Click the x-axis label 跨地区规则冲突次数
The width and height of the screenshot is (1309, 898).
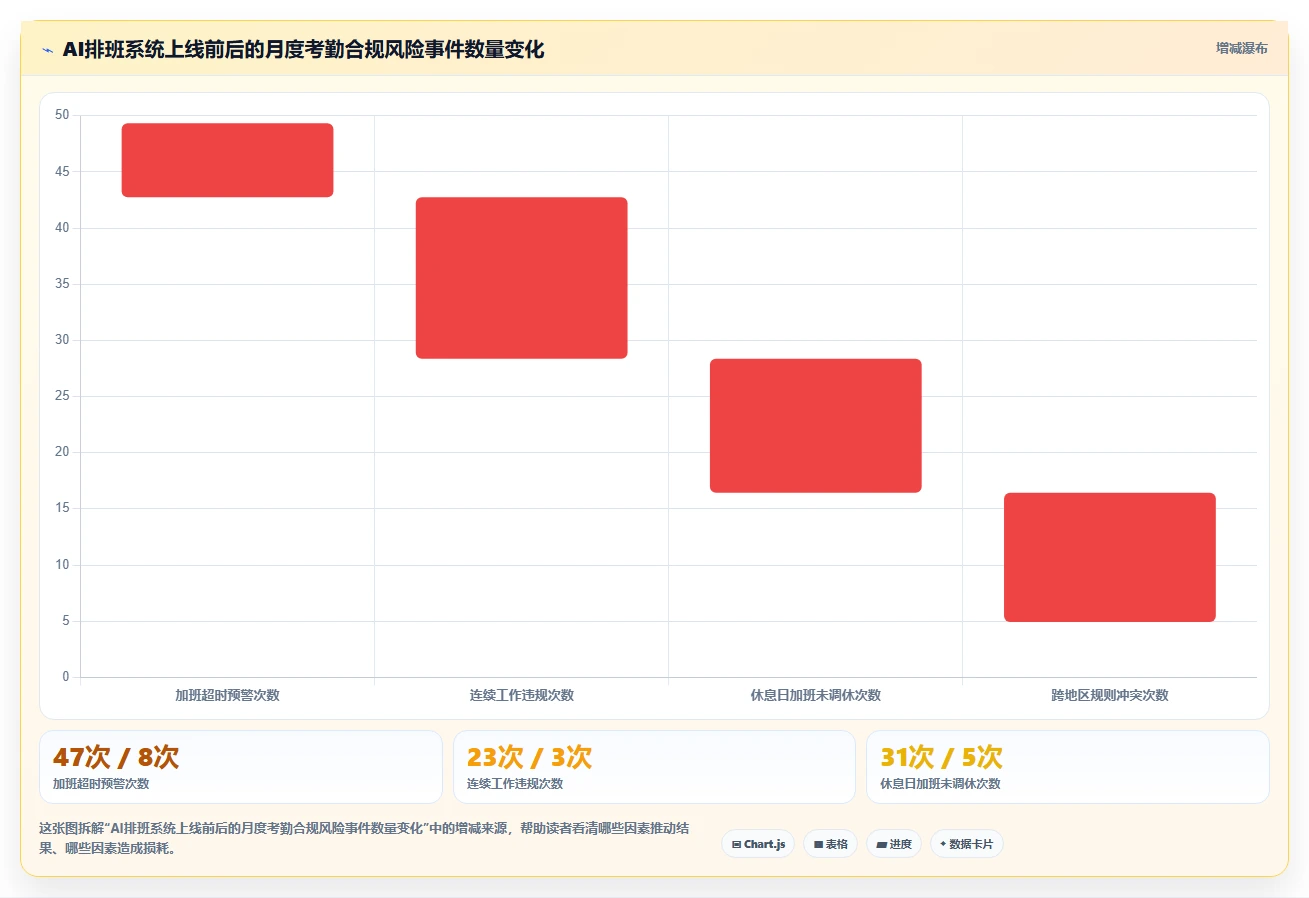(x=1109, y=695)
